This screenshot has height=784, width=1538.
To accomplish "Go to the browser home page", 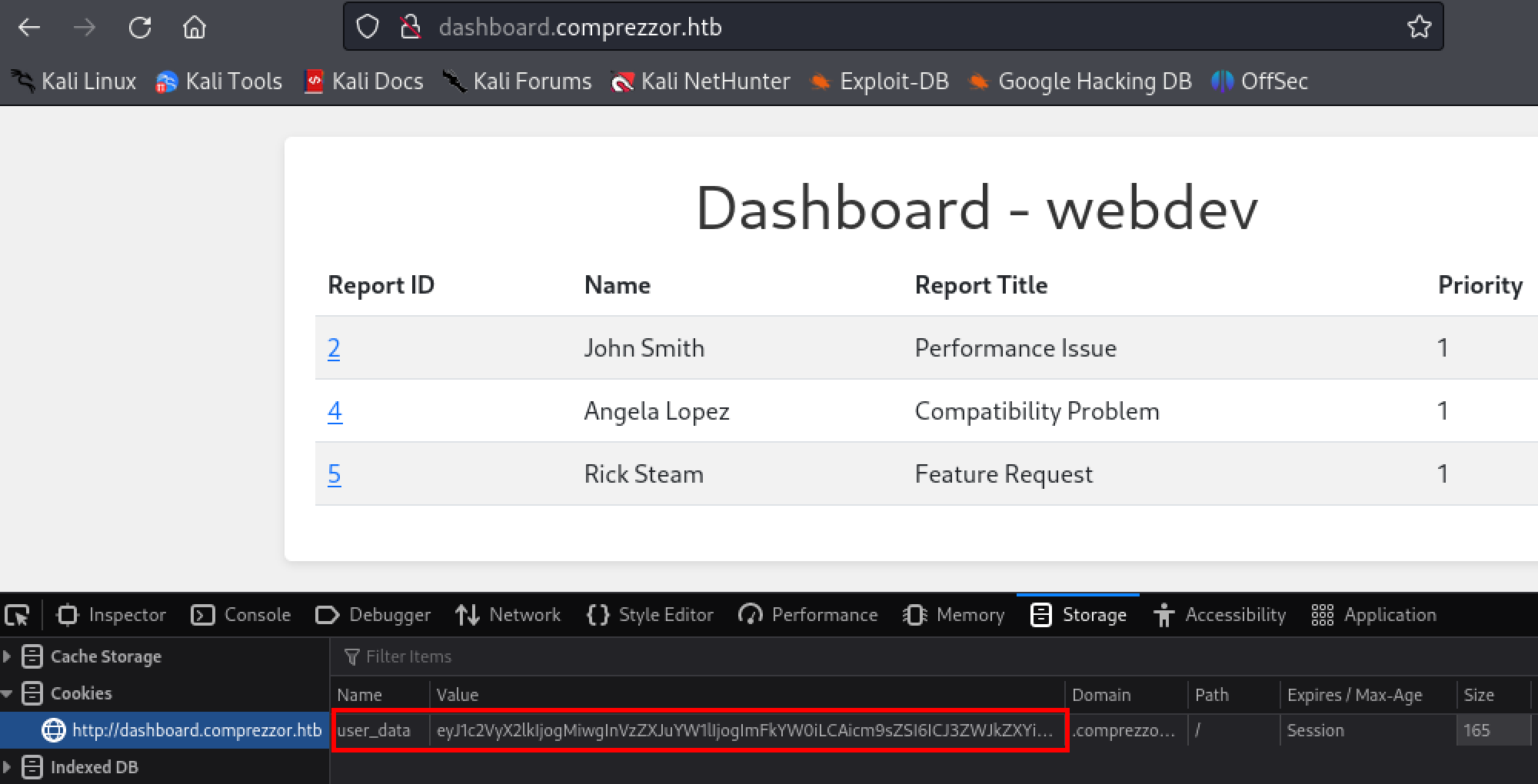I will (195, 28).
